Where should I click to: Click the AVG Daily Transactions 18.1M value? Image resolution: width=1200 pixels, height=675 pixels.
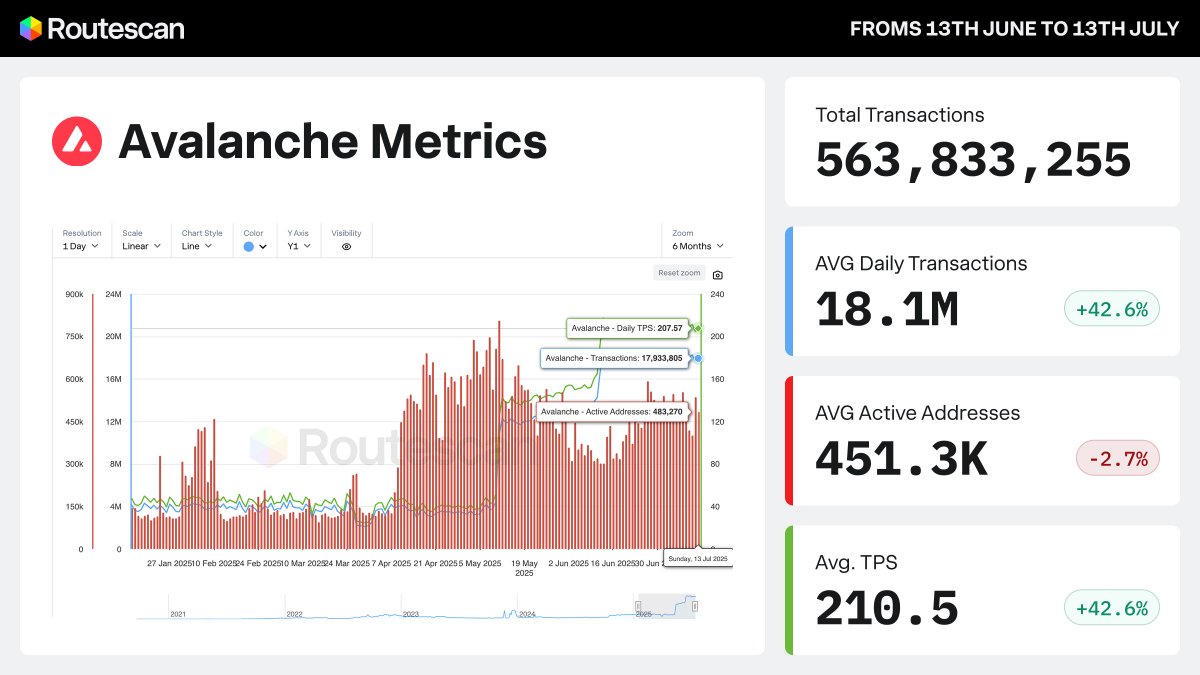point(887,310)
